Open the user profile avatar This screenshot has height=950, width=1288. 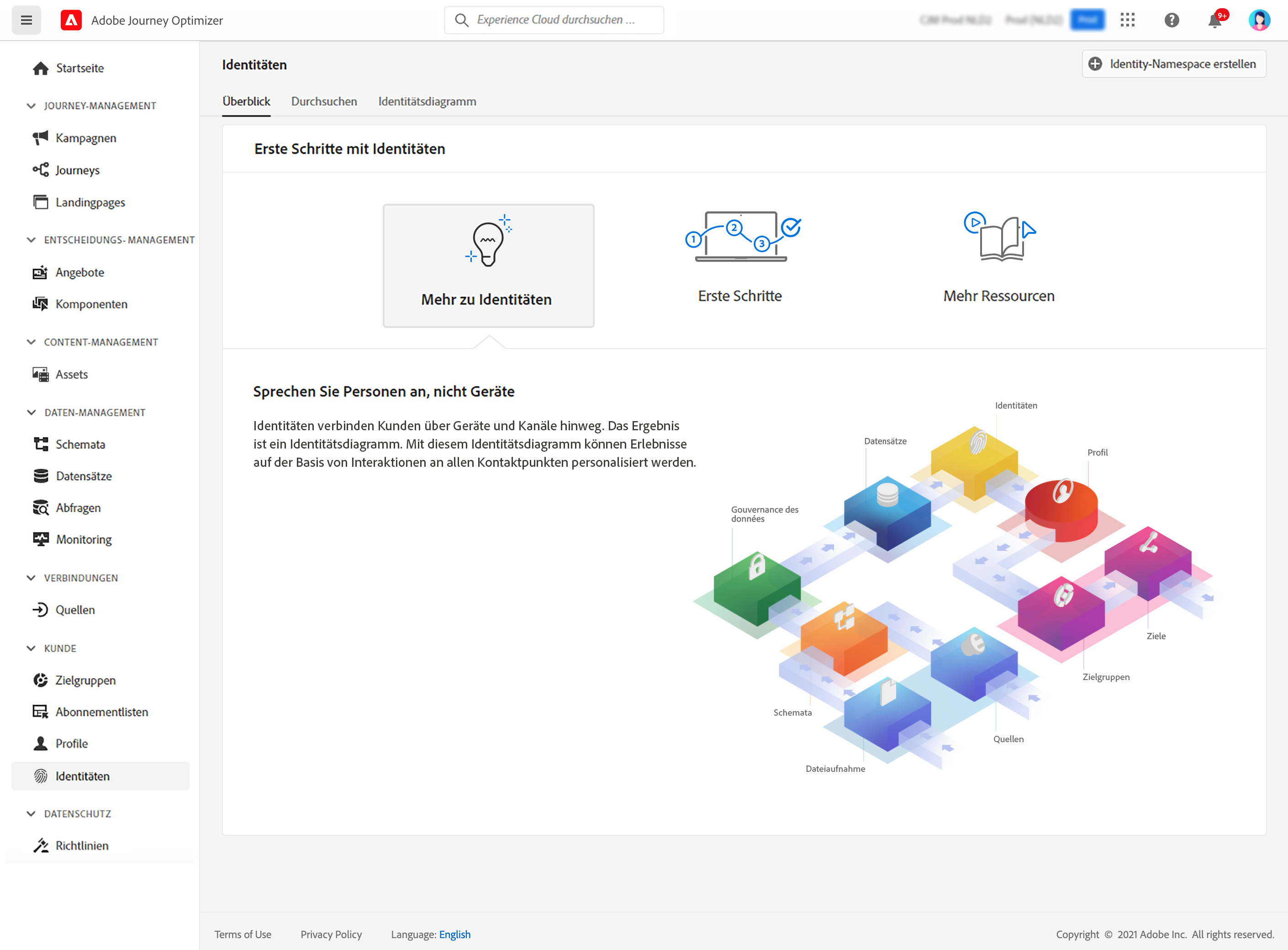coord(1259,20)
